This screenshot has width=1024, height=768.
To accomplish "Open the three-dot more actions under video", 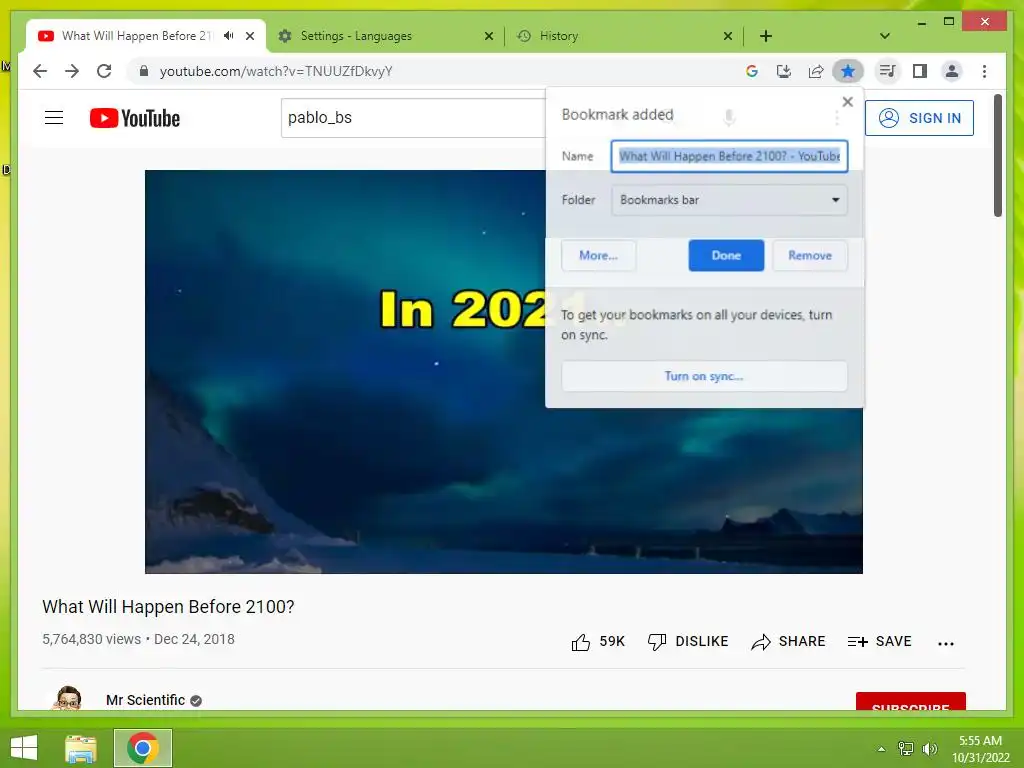I will [x=946, y=643].
